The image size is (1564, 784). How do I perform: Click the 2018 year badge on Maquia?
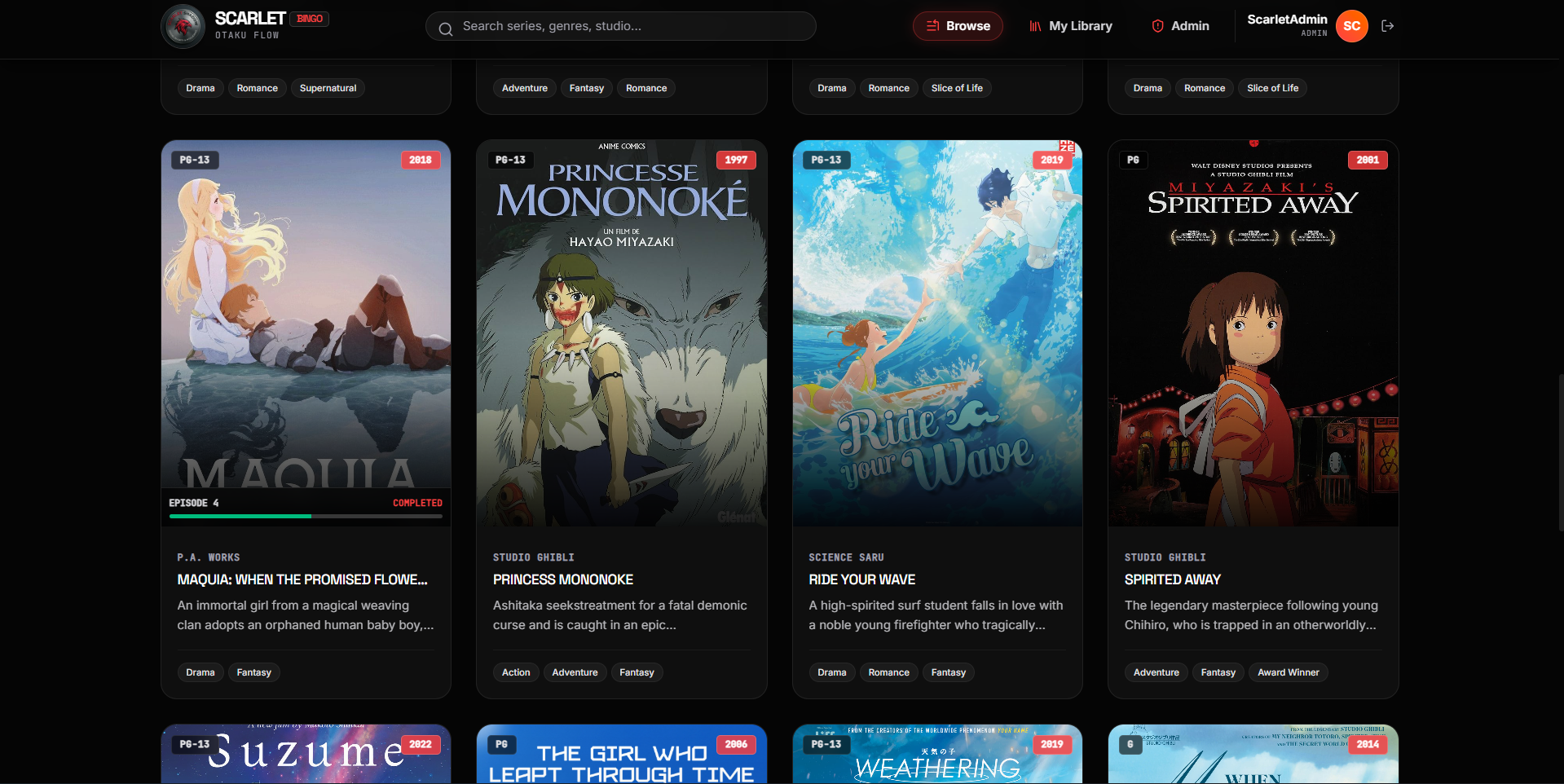(421, 160)
